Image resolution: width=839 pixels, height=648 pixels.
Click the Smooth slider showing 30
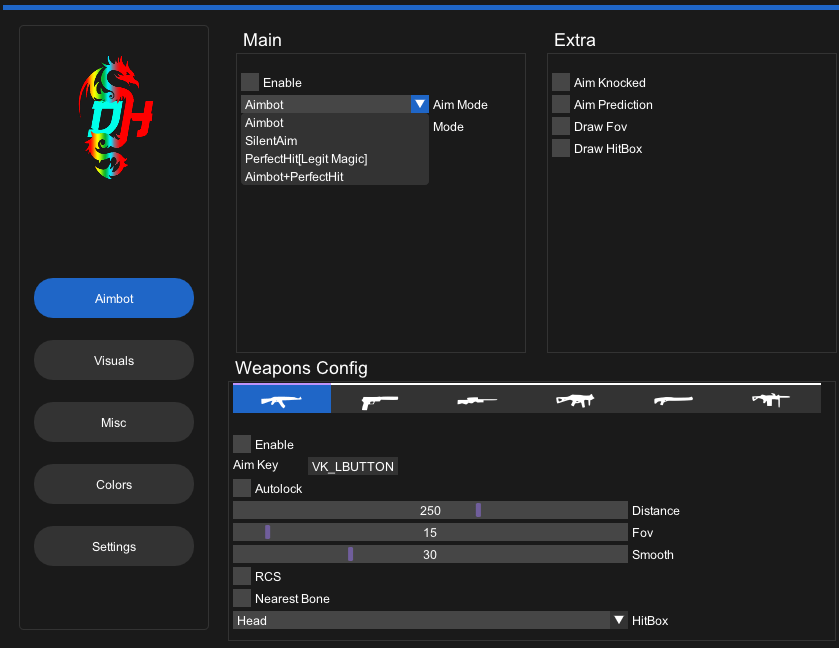[430, 554]
